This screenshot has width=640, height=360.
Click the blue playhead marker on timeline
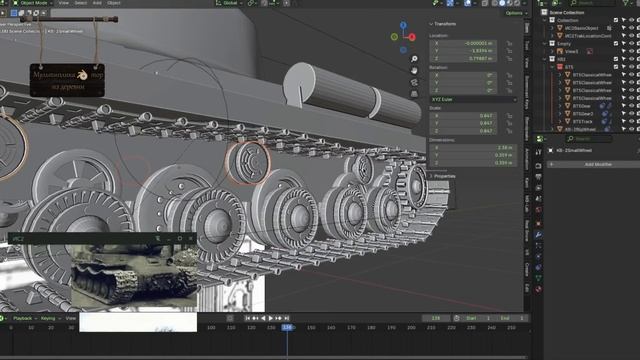287,327
